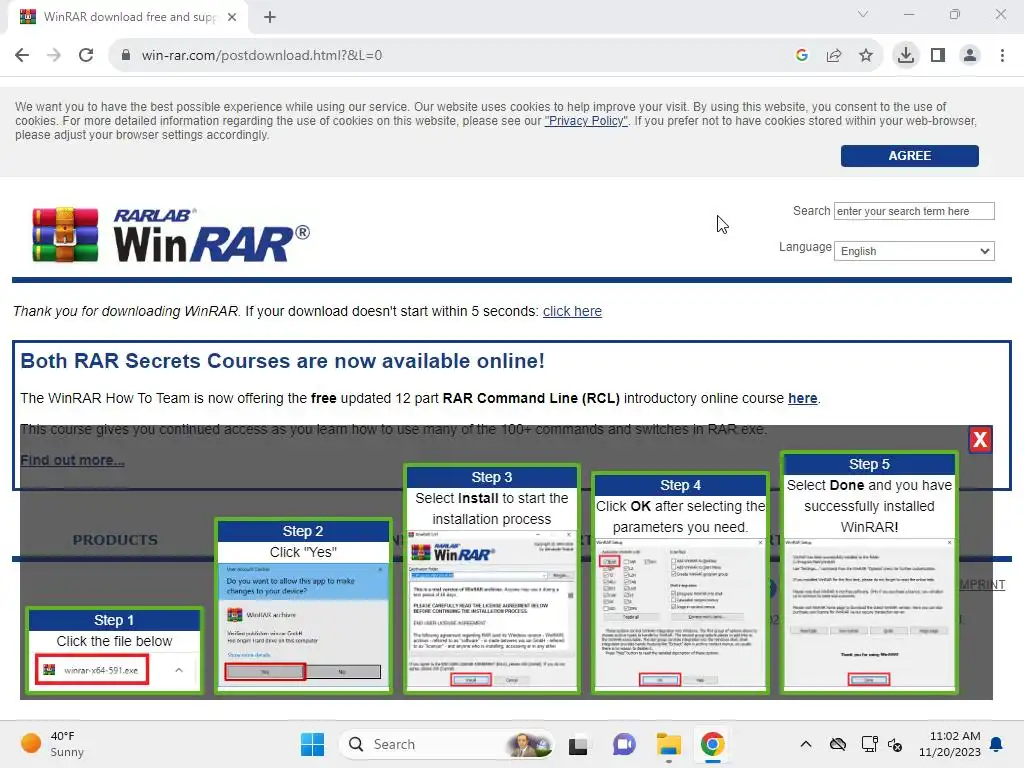Open File Explorer from taskbar
Viewport: 1024px width, 768px height.
pyautogui.click(x=669, y=744)
